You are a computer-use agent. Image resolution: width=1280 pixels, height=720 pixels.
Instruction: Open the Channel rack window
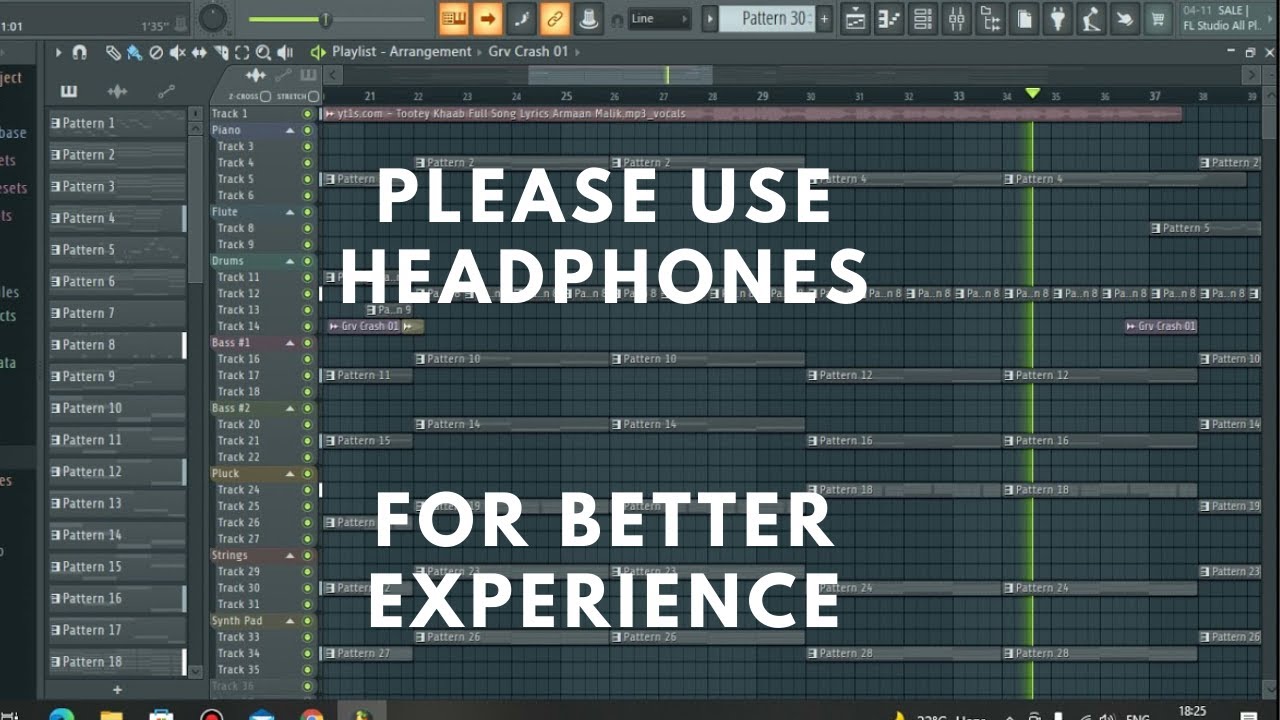click(922, 18)
